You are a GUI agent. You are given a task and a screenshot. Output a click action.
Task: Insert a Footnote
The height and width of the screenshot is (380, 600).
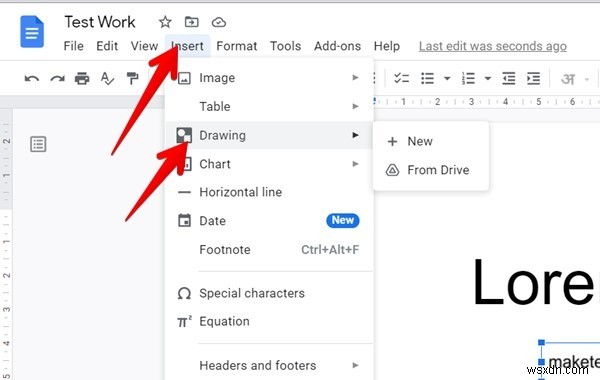[x=269, y=250]
